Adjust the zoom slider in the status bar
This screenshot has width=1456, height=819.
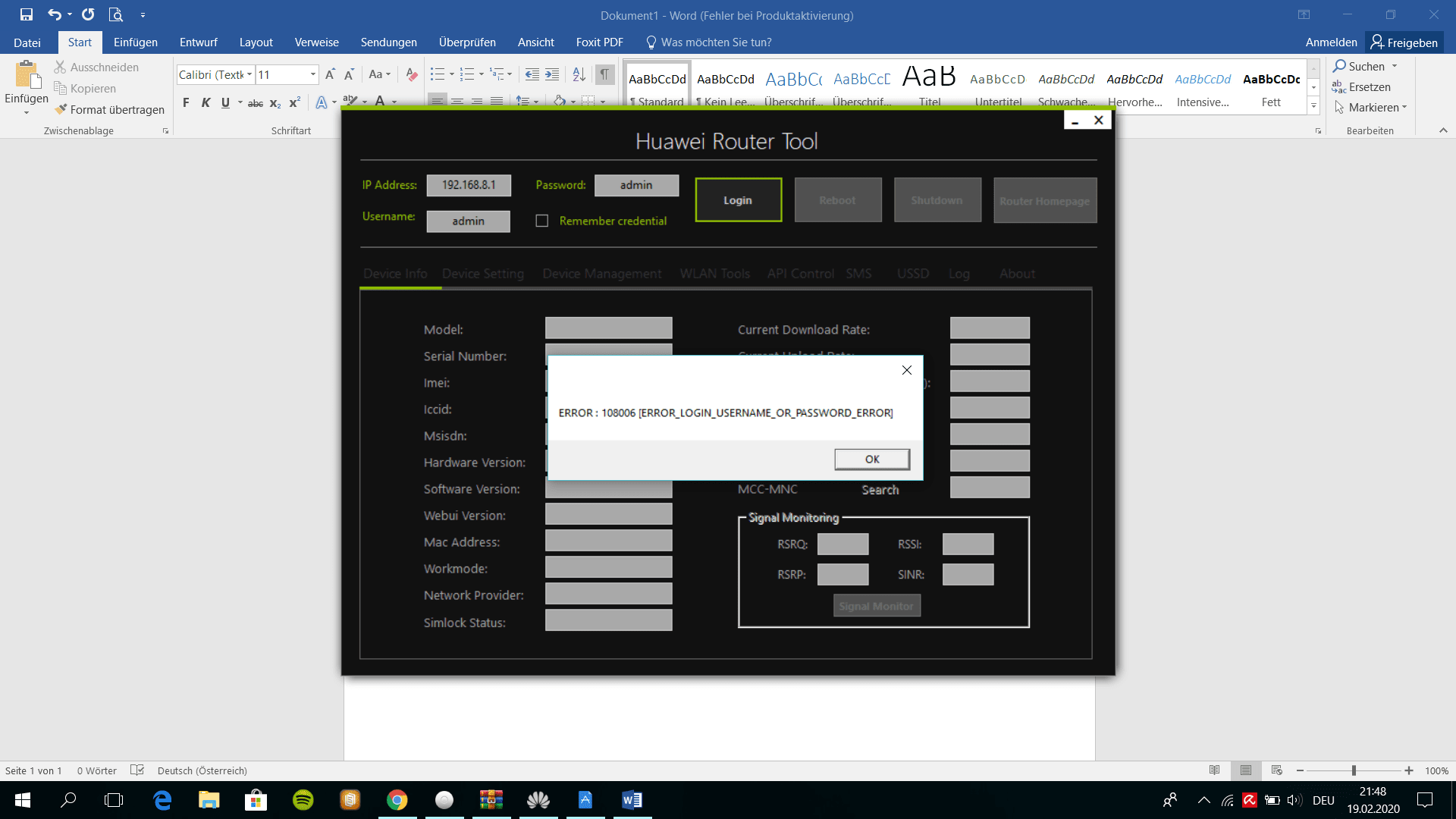coord(1353,770)
